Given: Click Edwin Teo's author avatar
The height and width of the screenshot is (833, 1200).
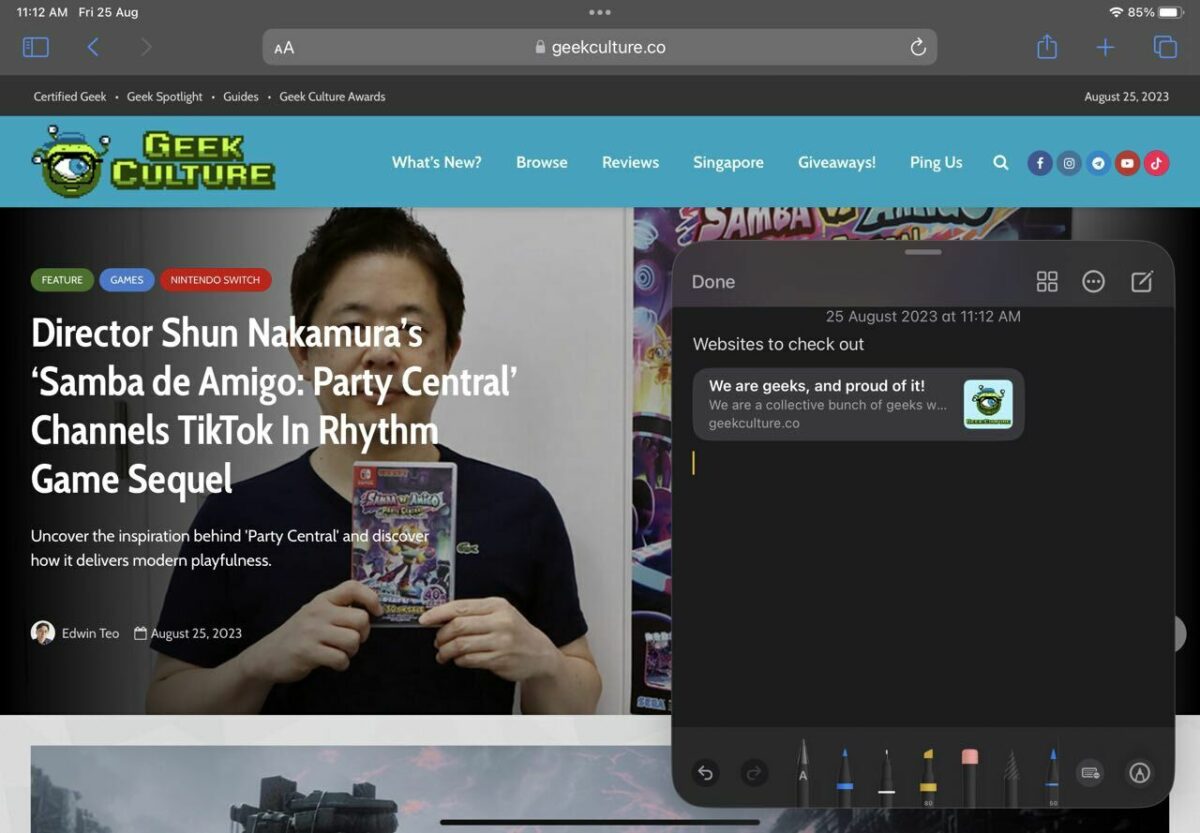Looking at the screenshot, I should pyautogui.click(x=43, y=633).
